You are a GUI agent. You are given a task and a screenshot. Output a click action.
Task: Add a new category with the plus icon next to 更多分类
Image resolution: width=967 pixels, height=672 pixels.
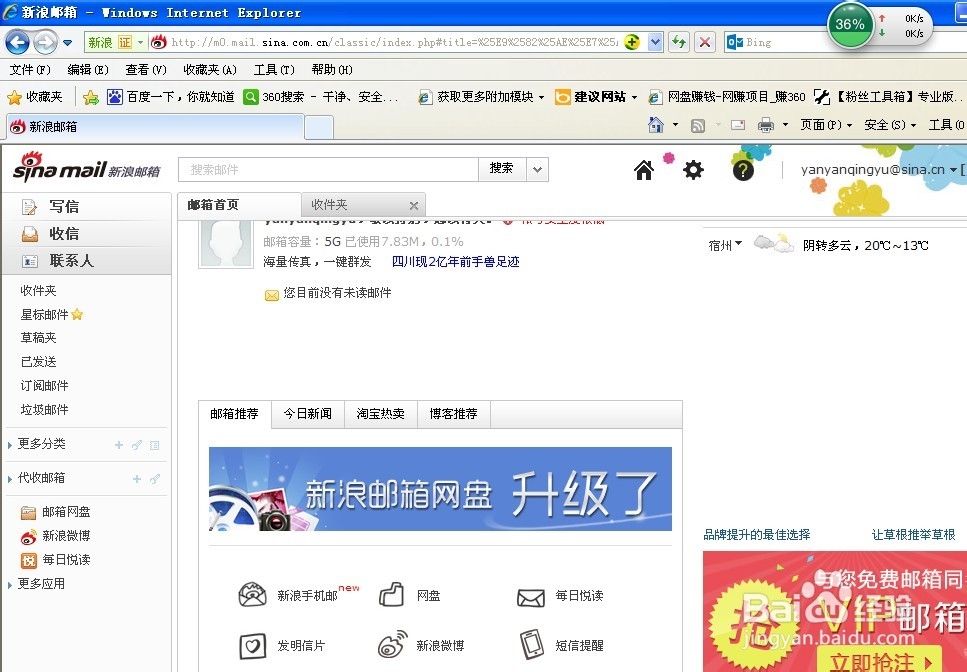pos(119,445)
